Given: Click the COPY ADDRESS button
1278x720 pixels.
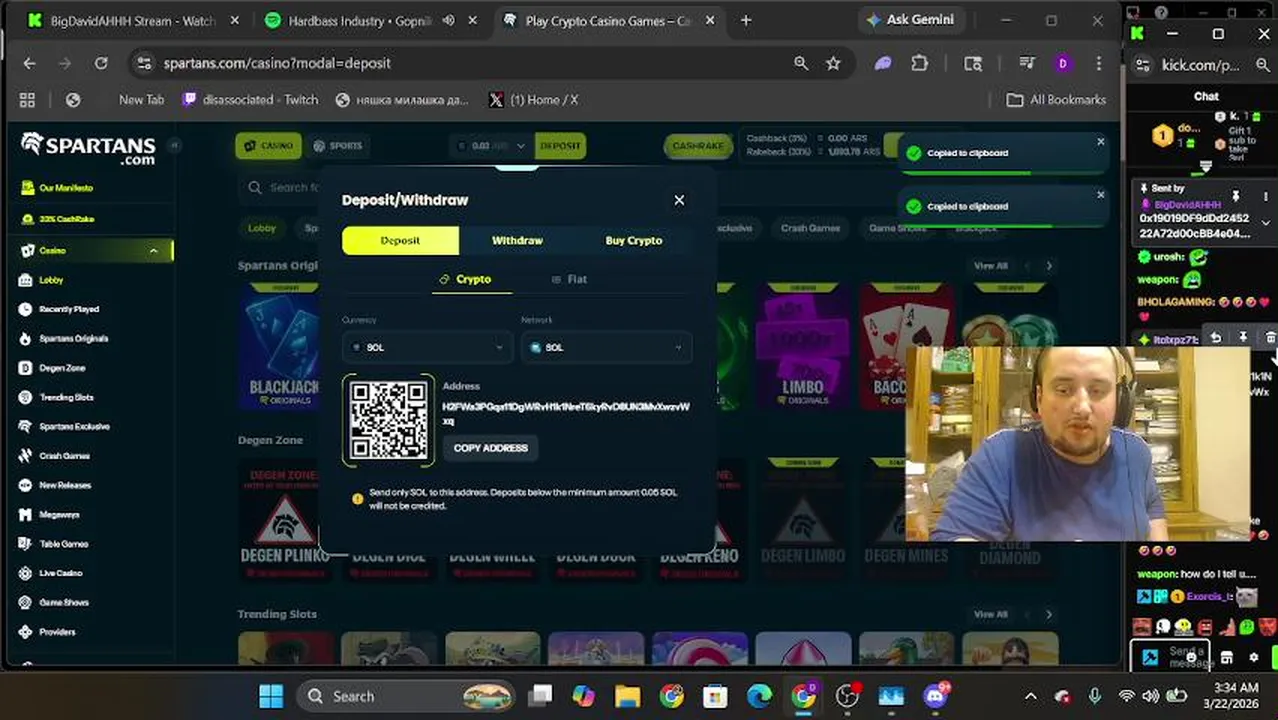Looking at the screenshot, I should pyautogui.click(x=491, y=448).
